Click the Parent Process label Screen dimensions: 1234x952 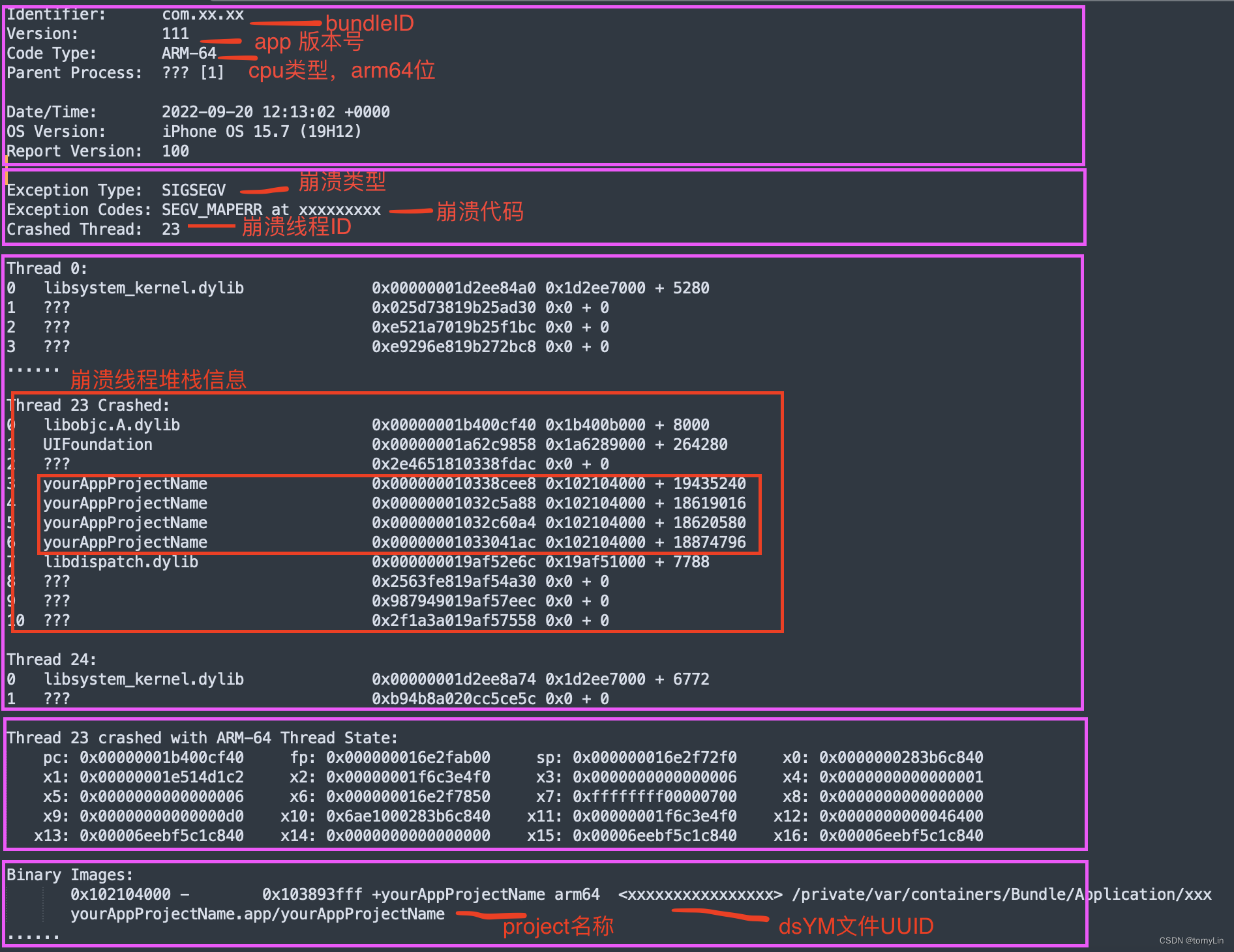(74, 73)
